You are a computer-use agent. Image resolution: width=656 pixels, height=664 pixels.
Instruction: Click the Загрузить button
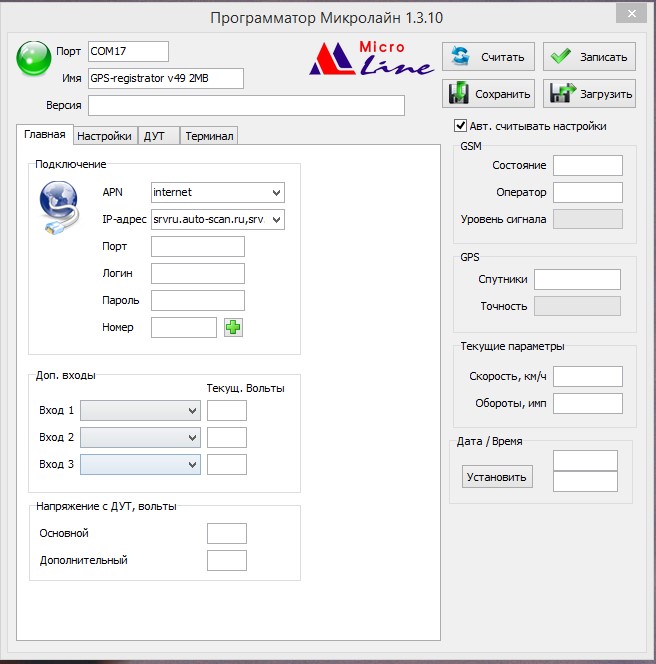(589, 94)
